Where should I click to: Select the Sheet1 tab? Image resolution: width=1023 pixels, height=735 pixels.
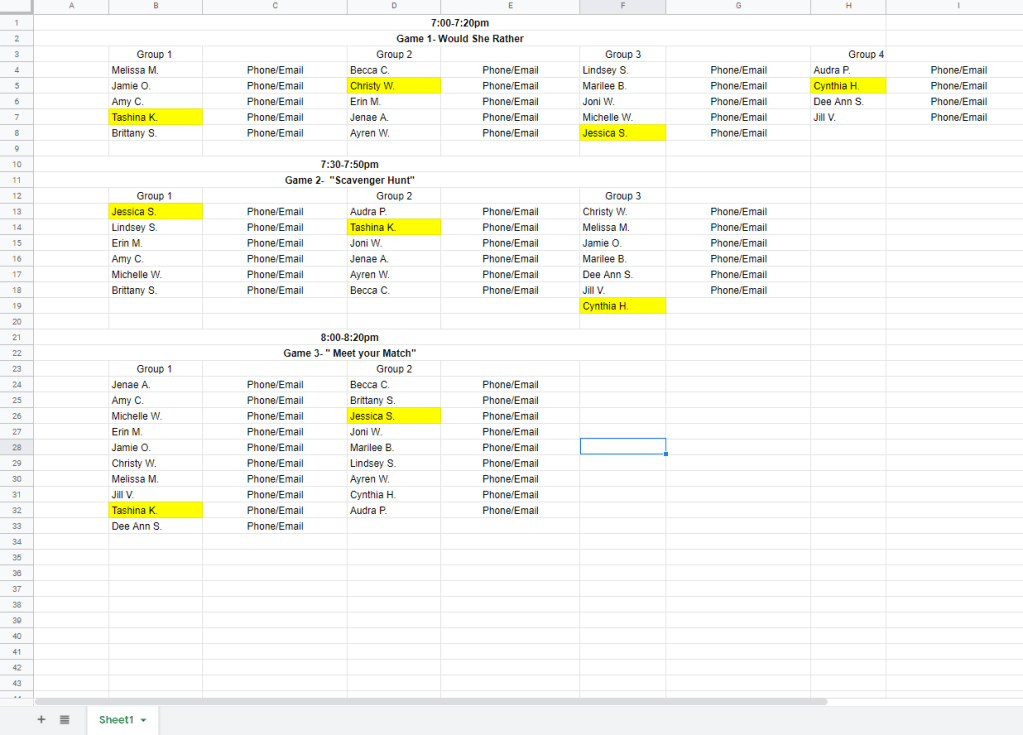coord(115,720)
